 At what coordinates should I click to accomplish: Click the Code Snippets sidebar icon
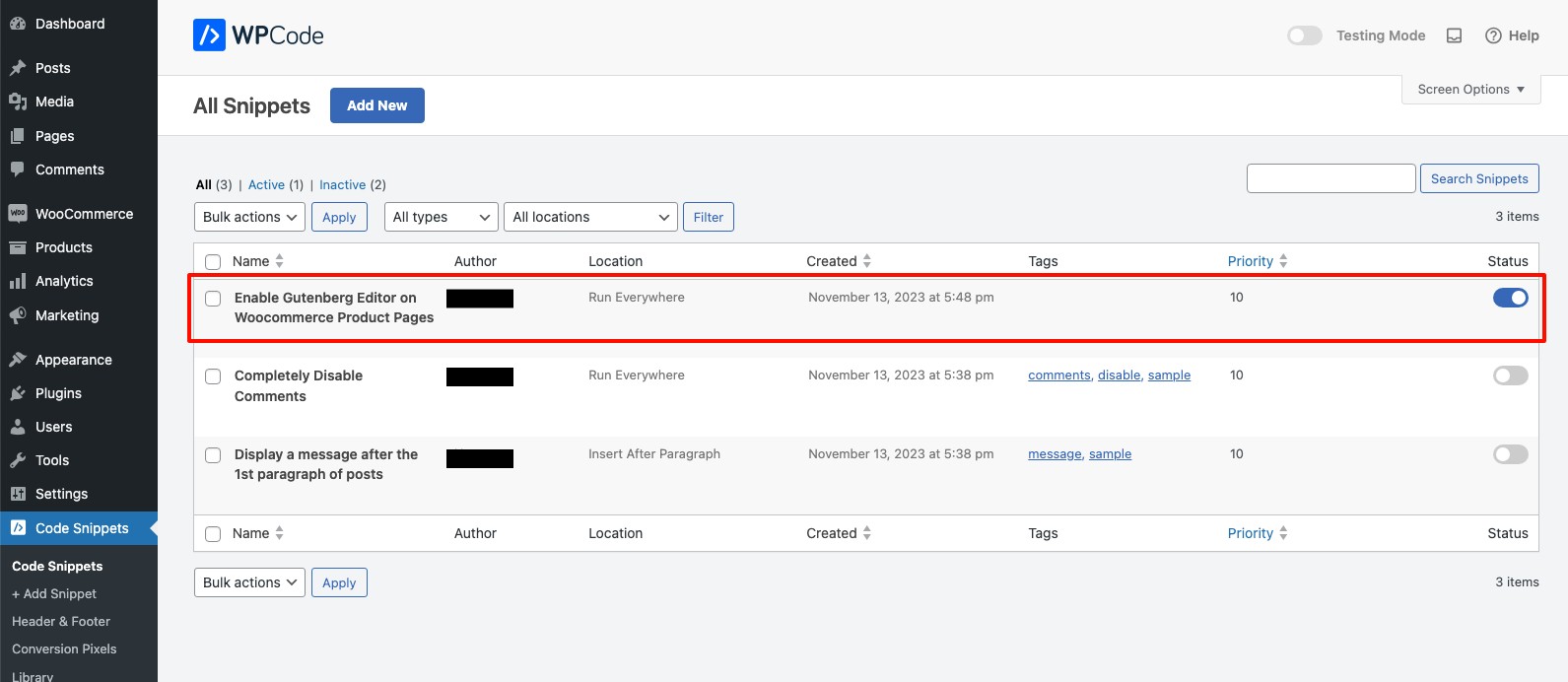[18, 528]
